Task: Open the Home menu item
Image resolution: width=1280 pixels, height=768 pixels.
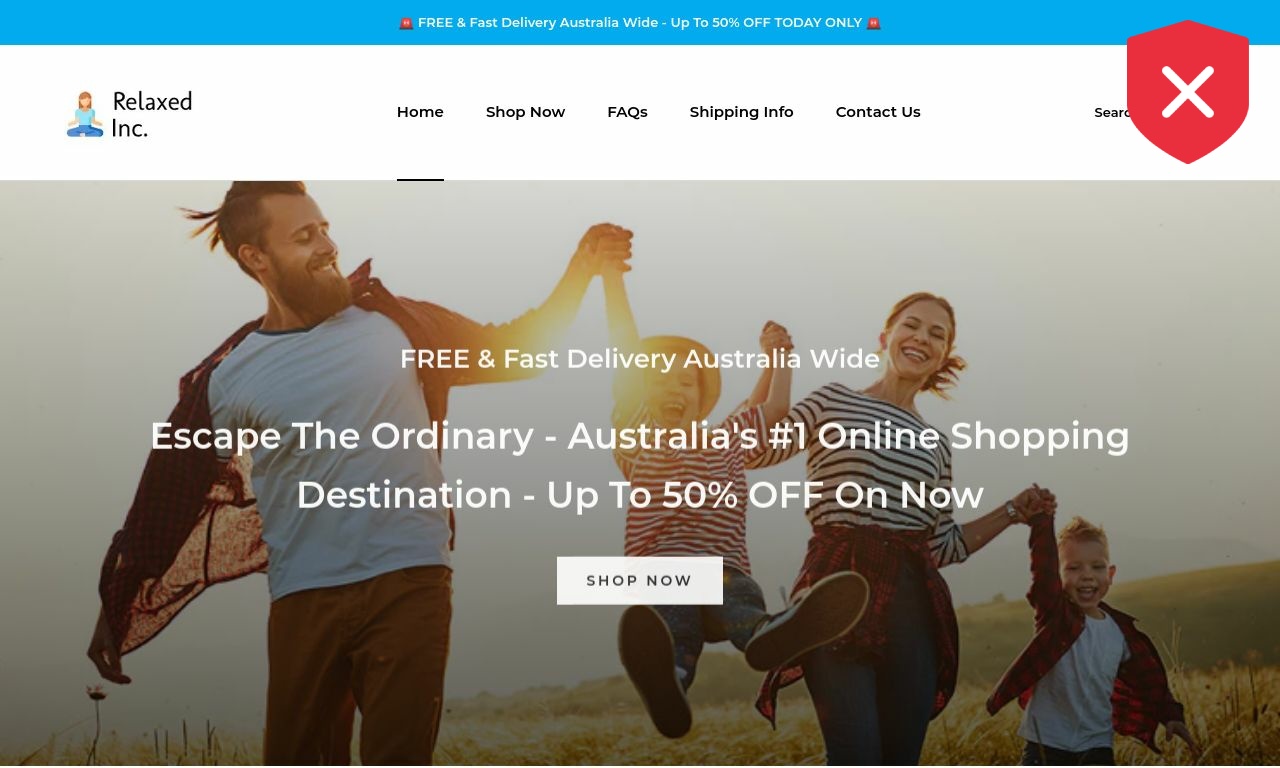Action: coord(420,112)
